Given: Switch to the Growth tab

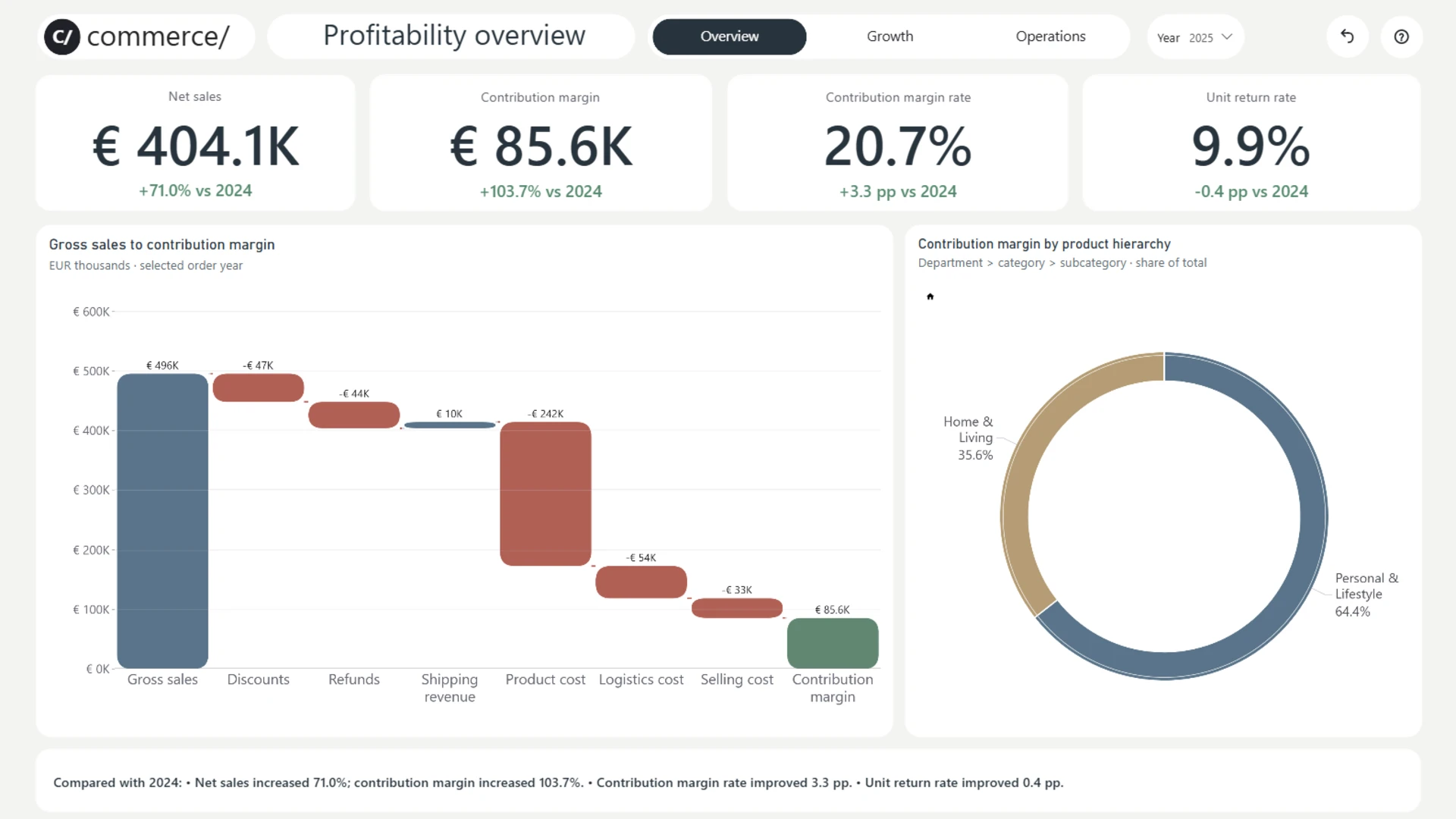Looking at the screenshot, I should pos(890,36).
